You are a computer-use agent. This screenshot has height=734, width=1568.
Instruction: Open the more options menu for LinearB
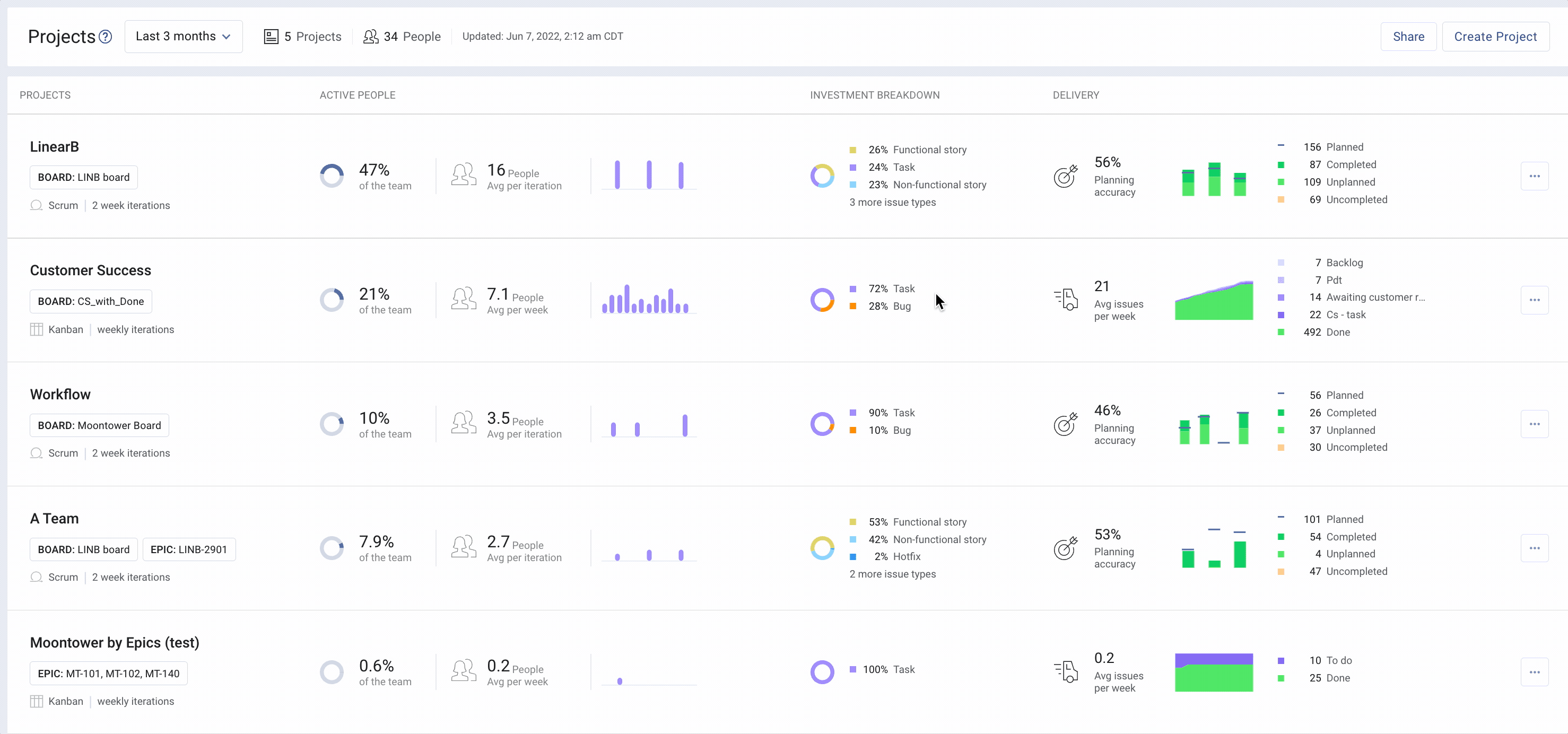pyautogui.click(x=1534, y=176)
